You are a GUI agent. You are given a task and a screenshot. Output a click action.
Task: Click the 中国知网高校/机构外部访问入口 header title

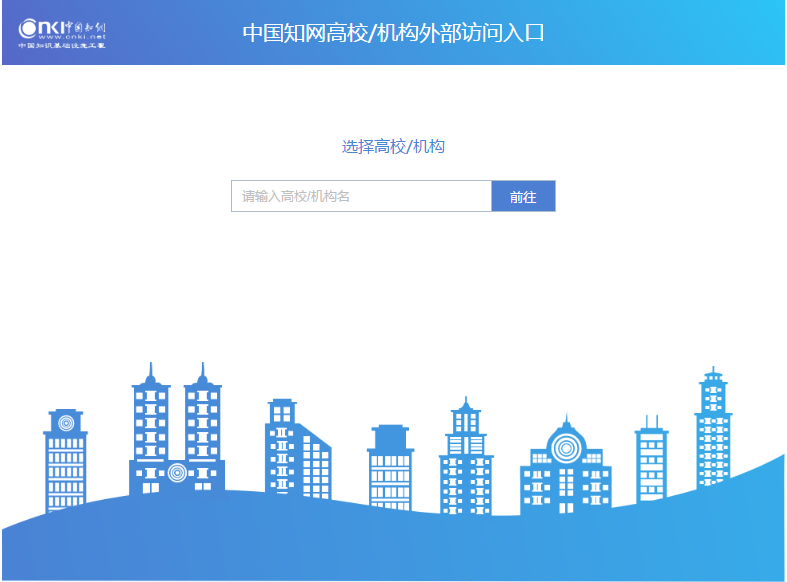(393, 32)
